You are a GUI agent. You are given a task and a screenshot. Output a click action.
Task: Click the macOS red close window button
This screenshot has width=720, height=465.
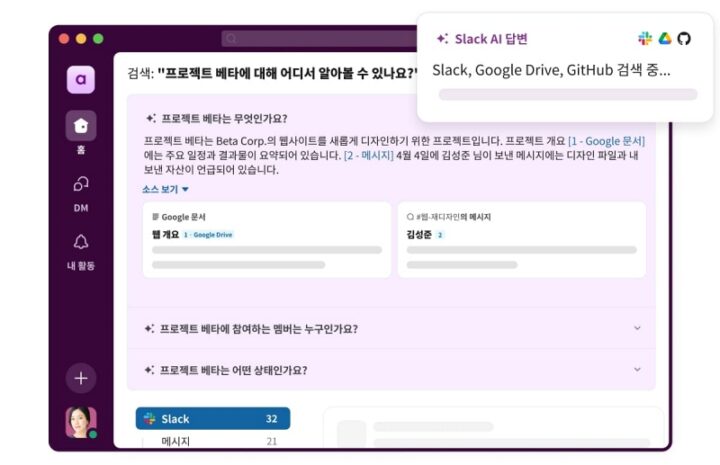pyautogui.click(x=64, y=39)
